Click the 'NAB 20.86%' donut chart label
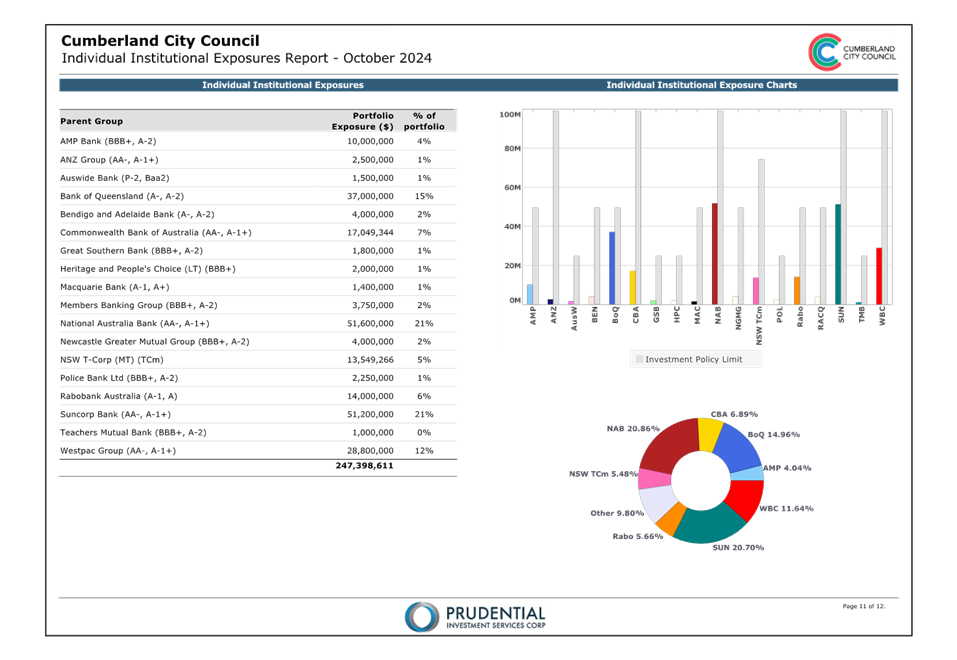 click(633, 429)
